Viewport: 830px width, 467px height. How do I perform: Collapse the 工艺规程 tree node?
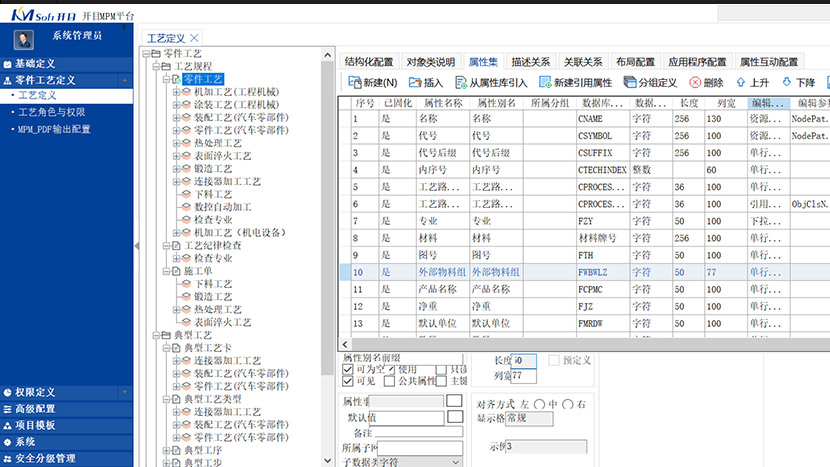(x=155, y=66)
